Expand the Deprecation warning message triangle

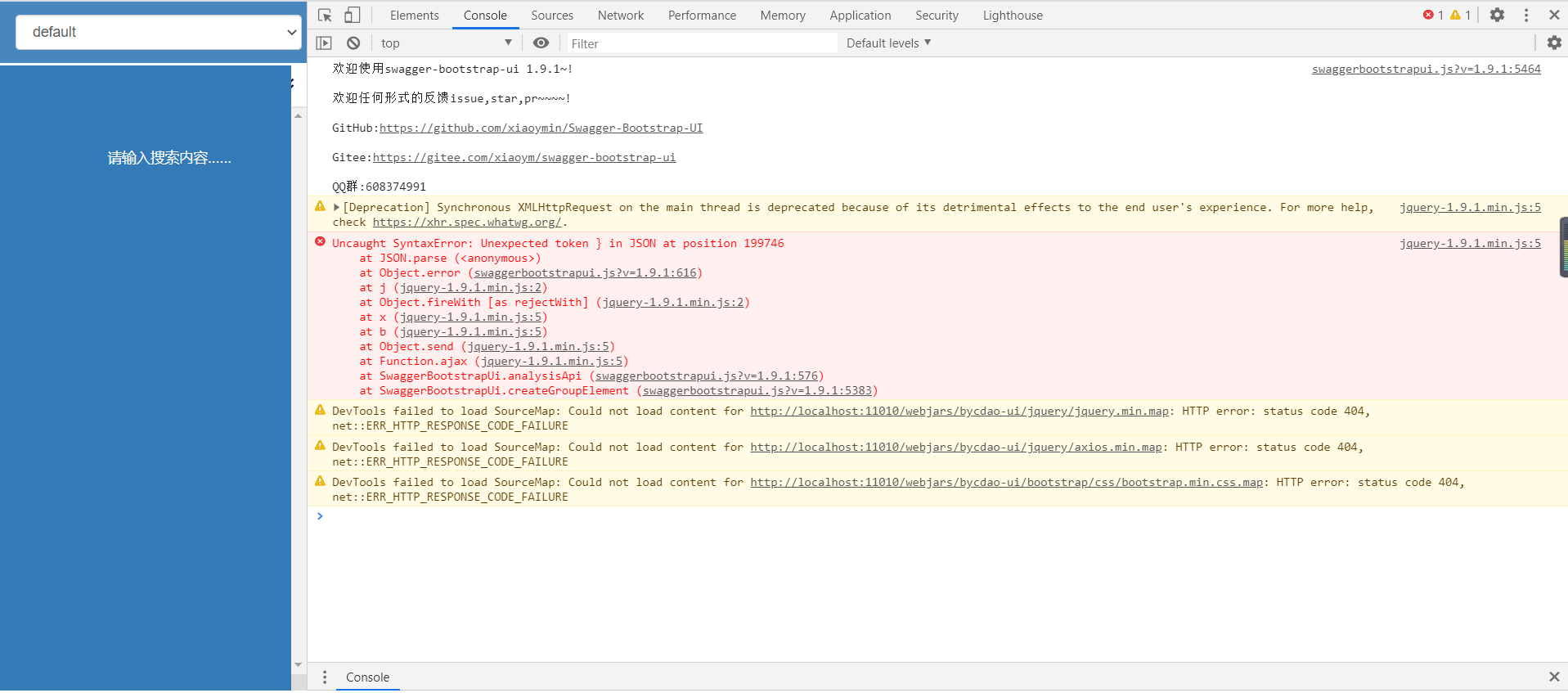[x=336, y=207]
